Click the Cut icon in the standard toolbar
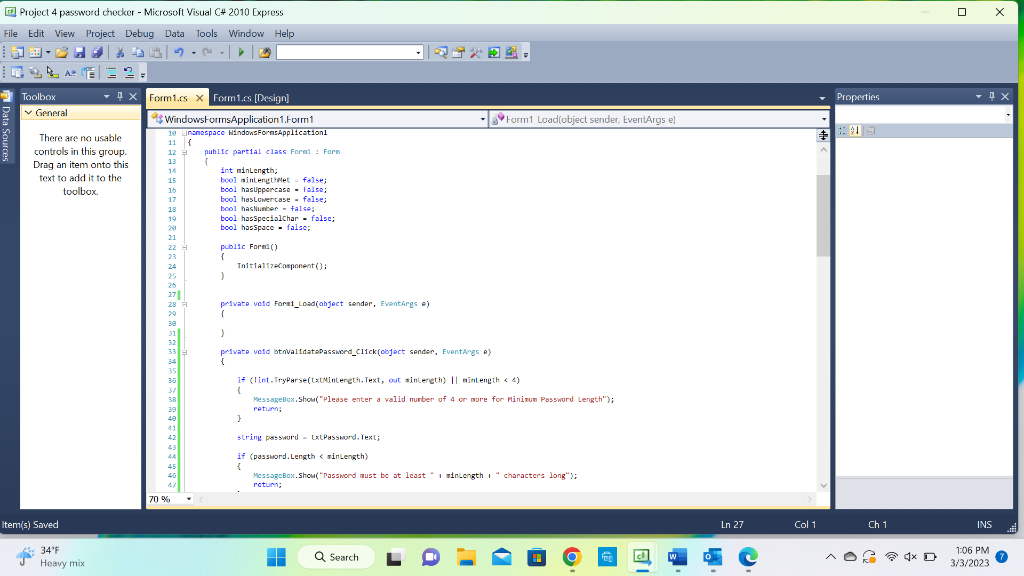The height and width of the screenshot is (576, 1024). point(119,52)
